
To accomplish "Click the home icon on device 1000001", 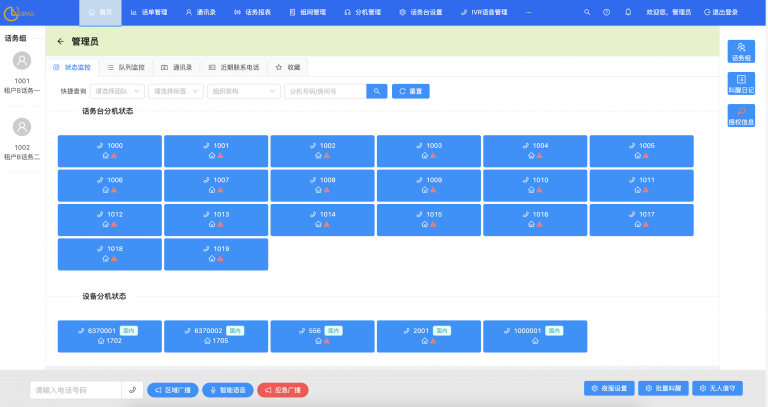I will [535, 340].
